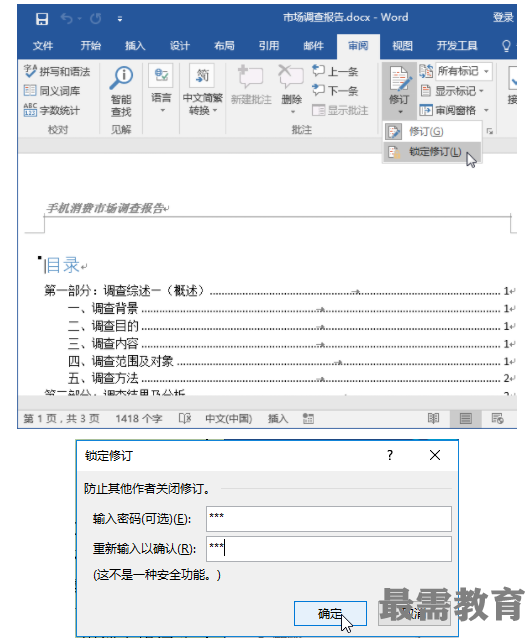The image size is (531, 644).
Task: Click the Undo arrow icon
Action: [67, 18]
